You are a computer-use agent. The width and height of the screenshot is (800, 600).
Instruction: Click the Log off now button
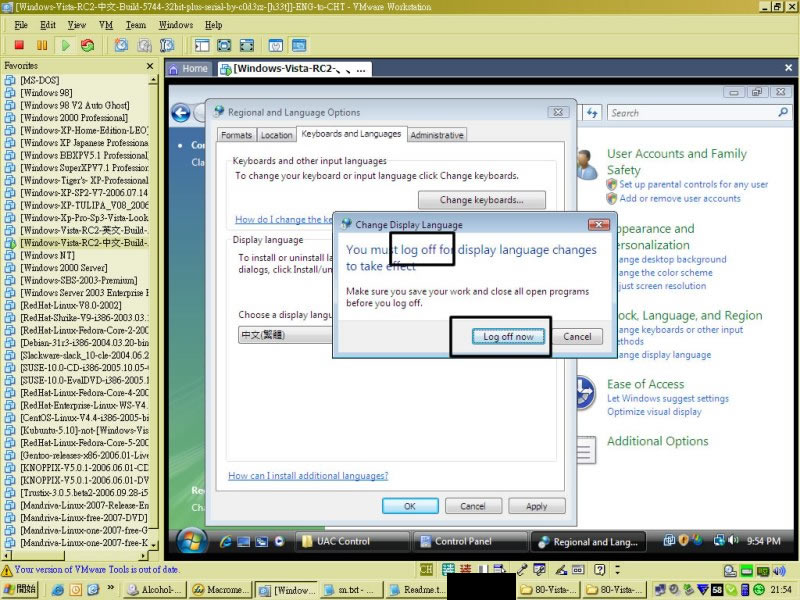tap(508, 337)
